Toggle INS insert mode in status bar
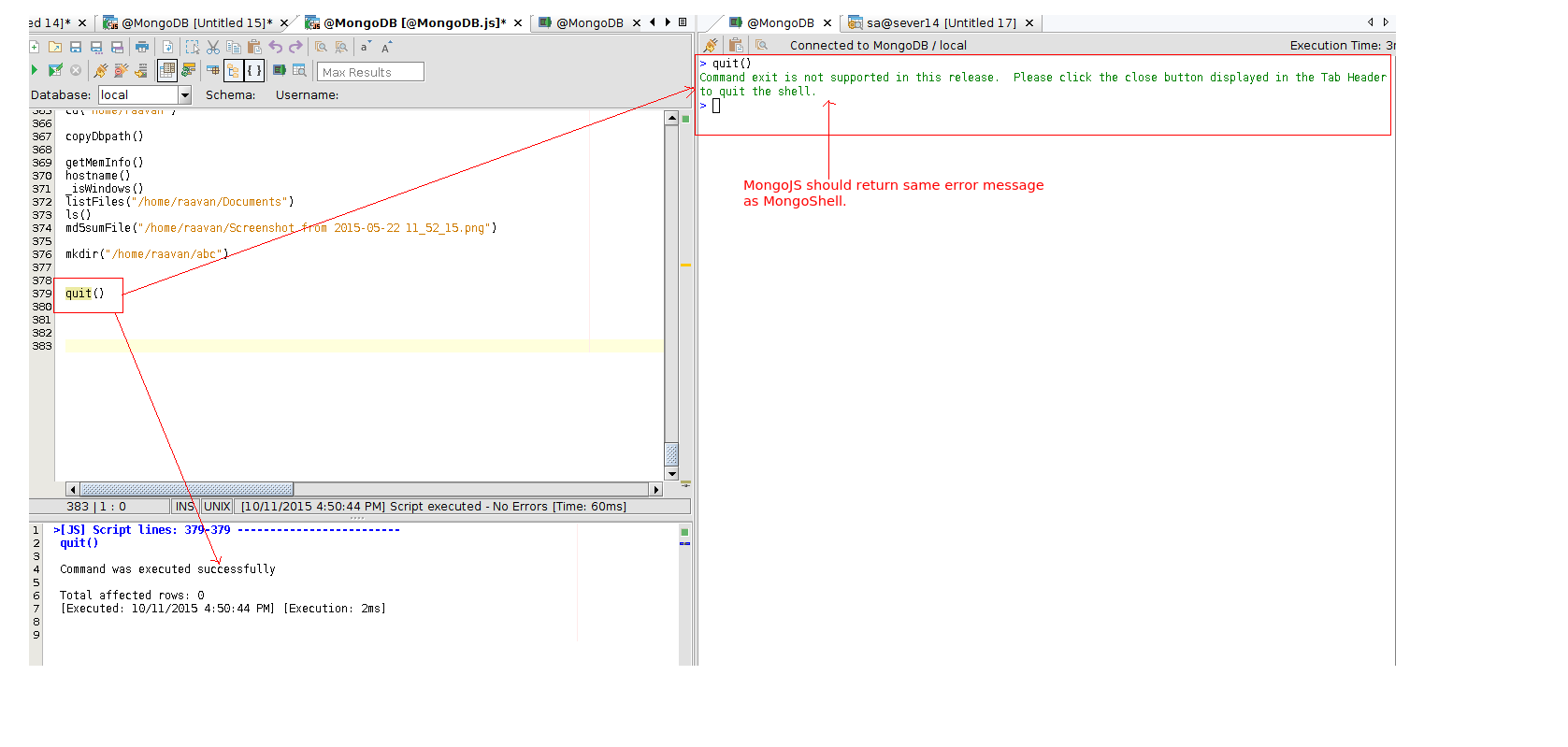Image resolution: width=1568 pixels, height=747 pixels. click(185, 507)
